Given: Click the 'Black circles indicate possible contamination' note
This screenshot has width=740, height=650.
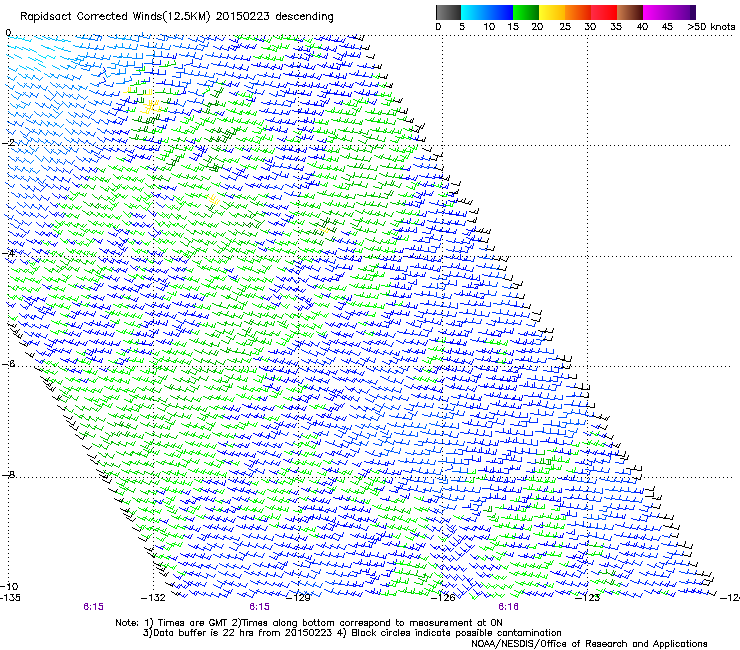Looking at the screenshot, I should point(456,633).
